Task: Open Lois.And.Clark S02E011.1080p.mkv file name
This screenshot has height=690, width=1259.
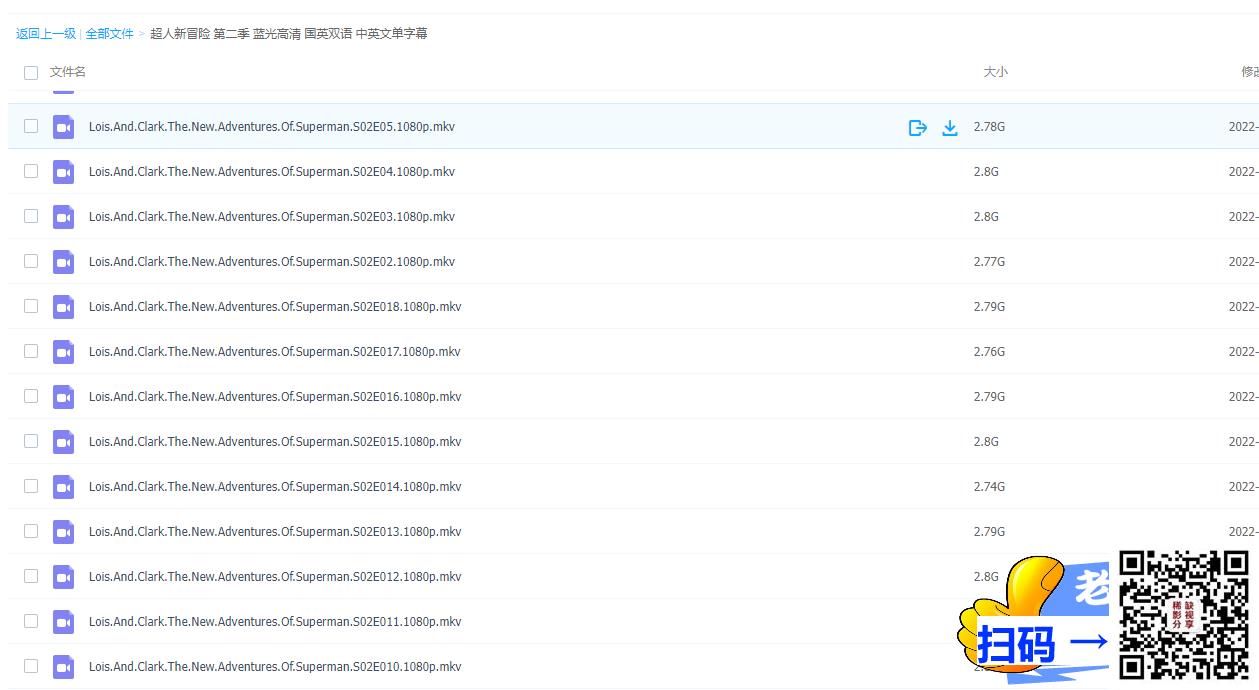Action: point(275,622)
